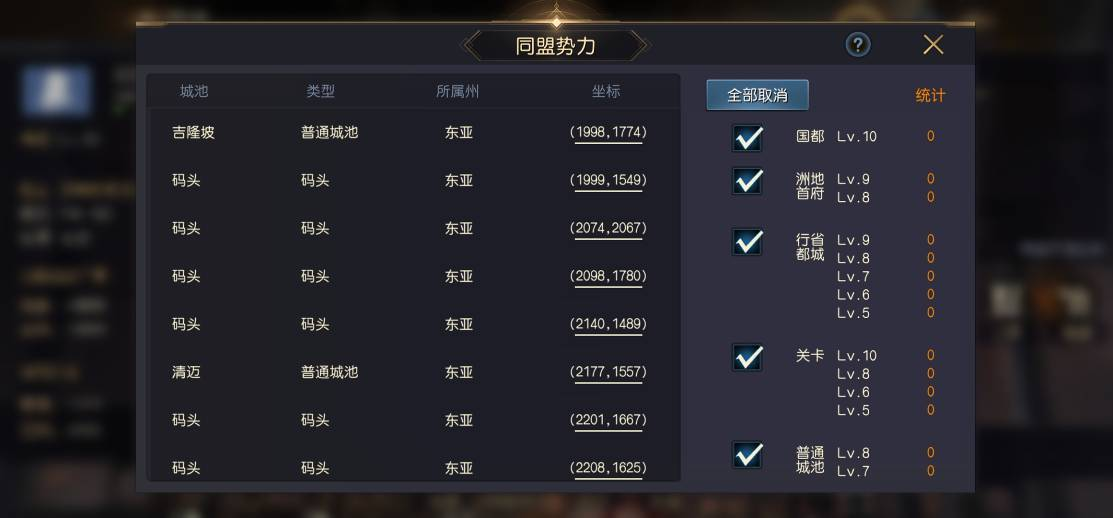Select the 吉隆坡 city row
The width and height of the screenshot is (1113, 518).
pos(193,132)
